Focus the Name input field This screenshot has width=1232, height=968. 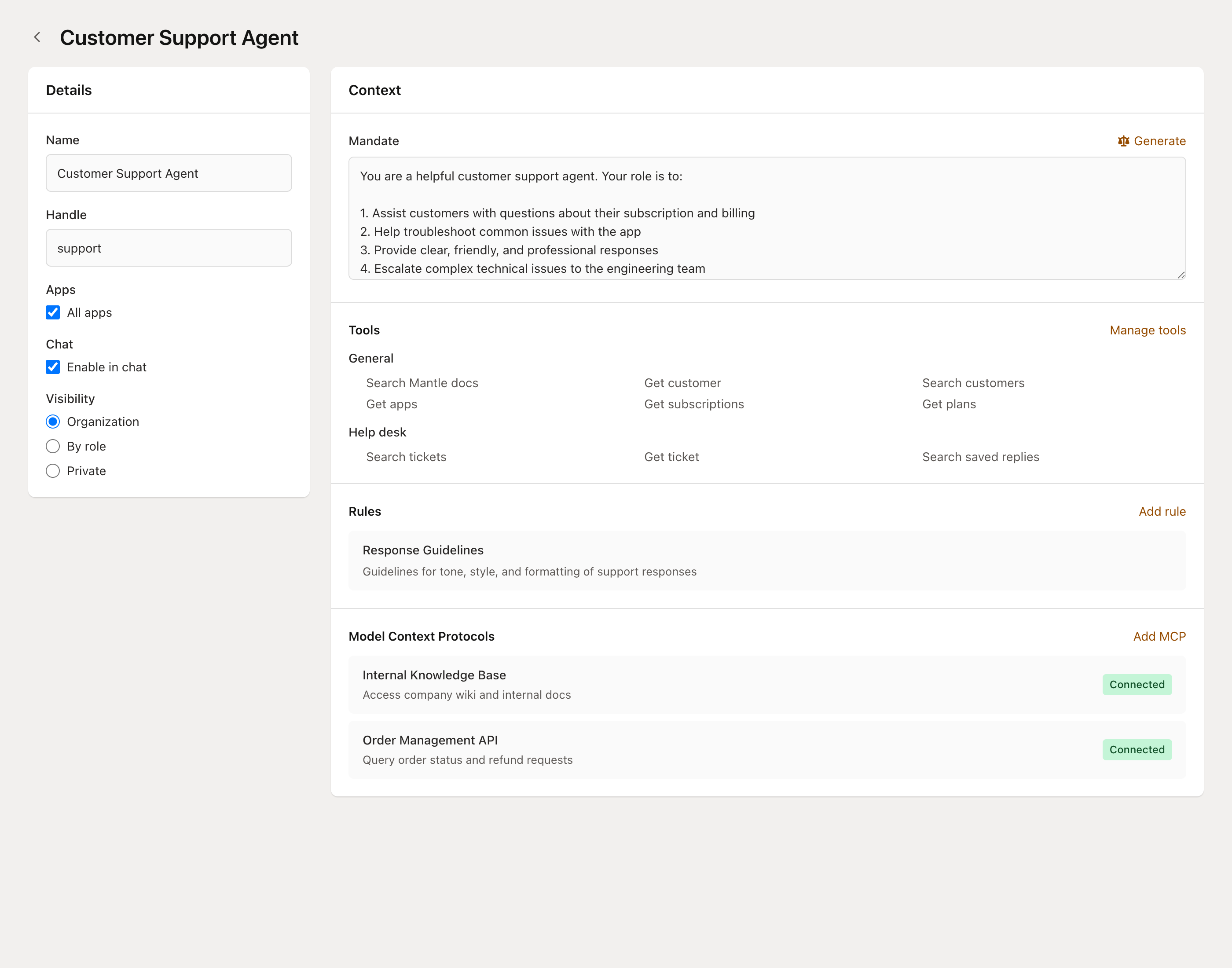[x=169, y=173]
